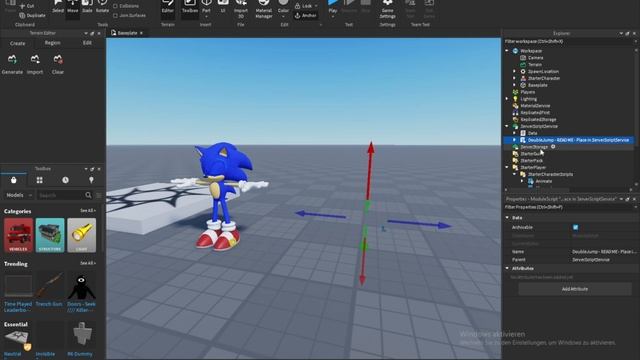
Task: Select ReplicatedStorage in the Explorer tree
Action: [538, 120]
